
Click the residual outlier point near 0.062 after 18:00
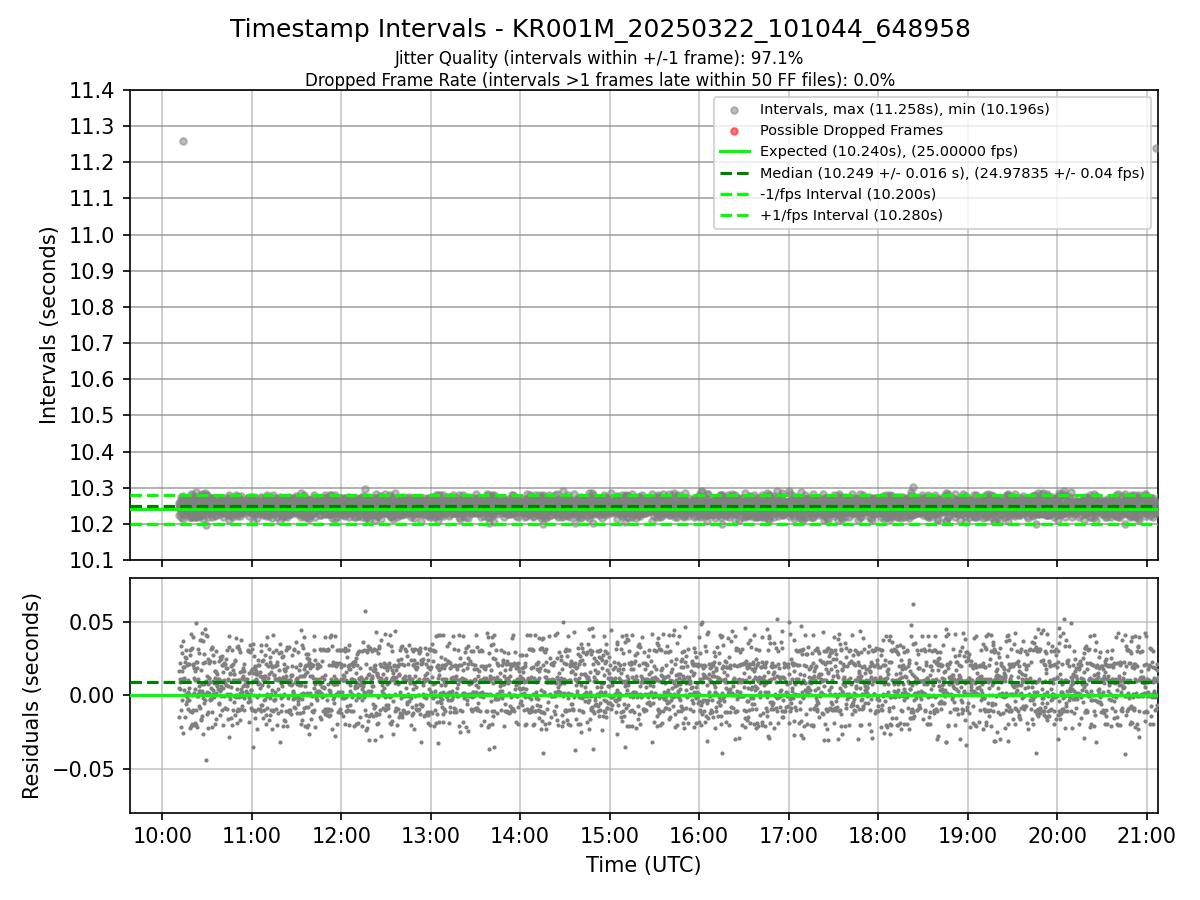pos(913,604)
